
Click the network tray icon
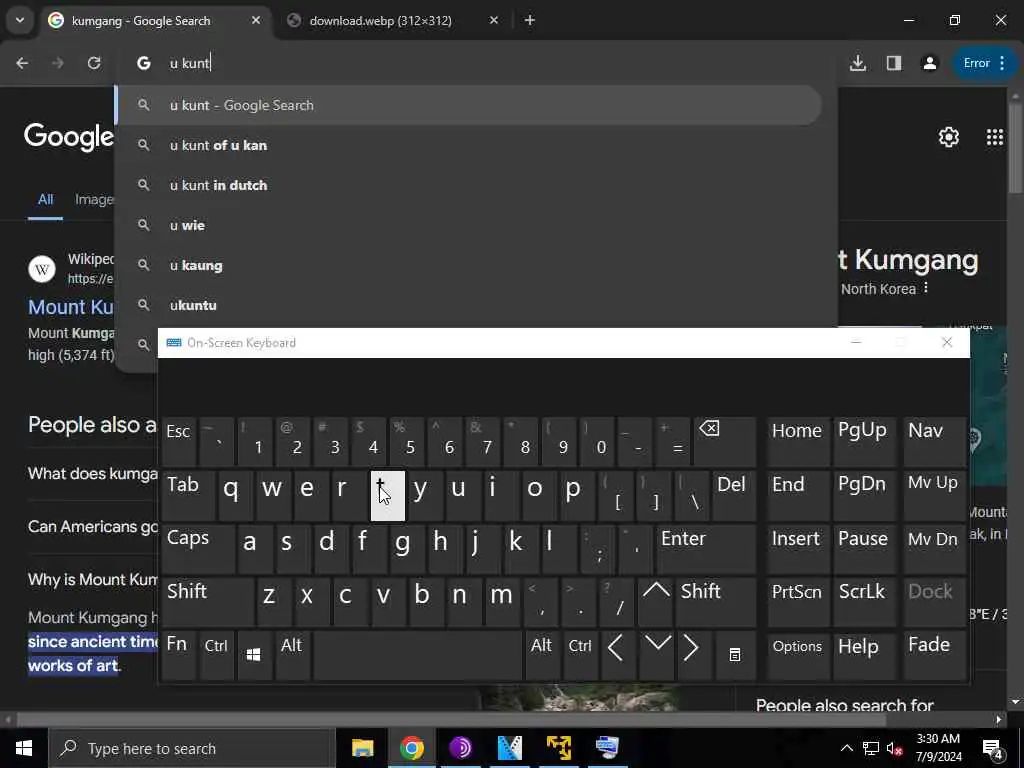[871, 748]
